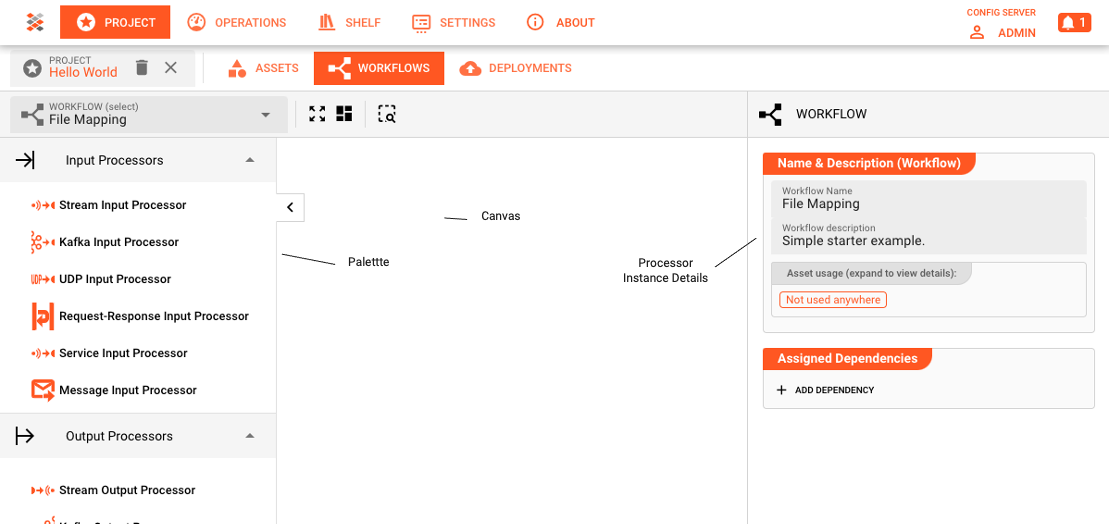This screenshot has width=1109, height=524.
Task: Collapse the palette with the left chevron
Action: coord(290,208)
